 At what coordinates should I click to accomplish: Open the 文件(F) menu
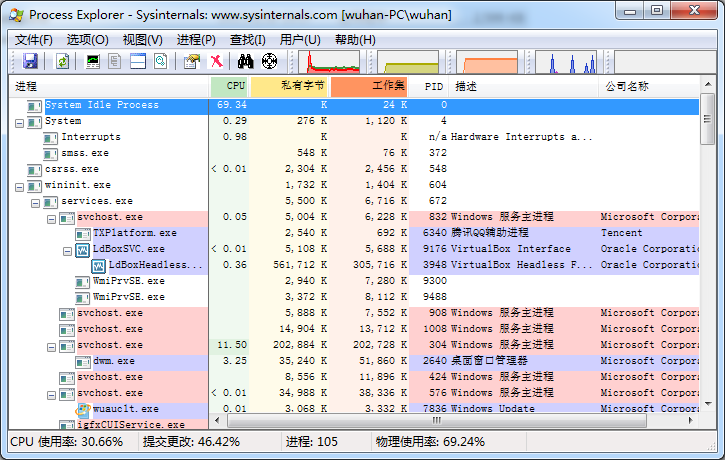pyautogui.click(x=34, y=40)
